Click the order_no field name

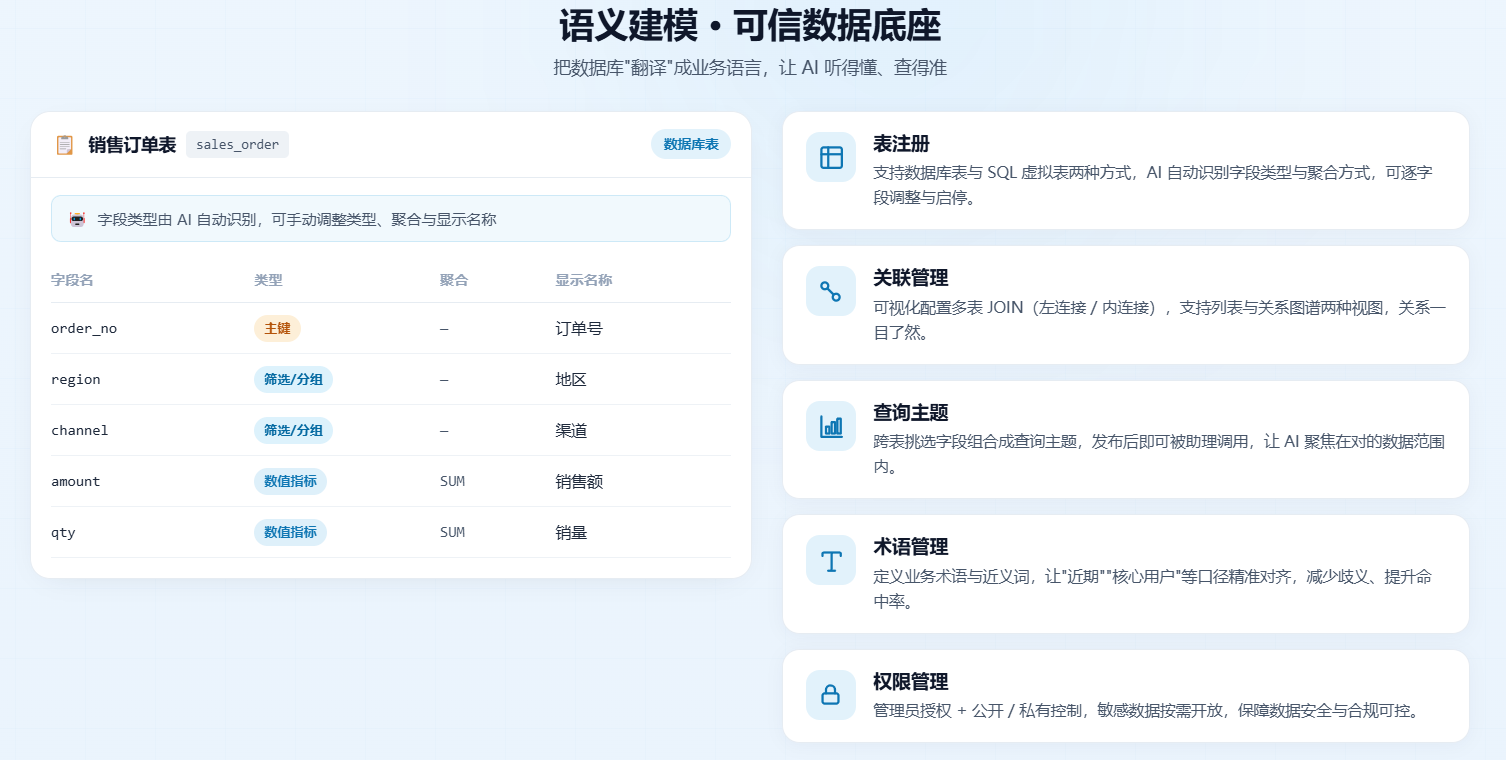pos(84,328)
